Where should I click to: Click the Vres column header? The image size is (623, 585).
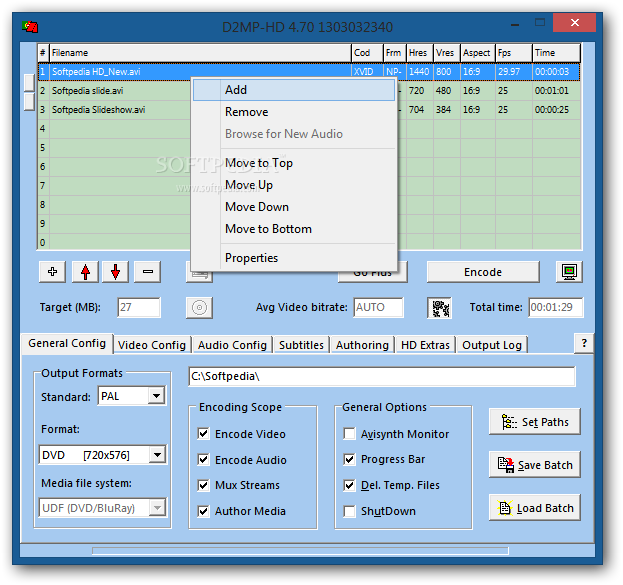pyautogui.click(x=447, y=53)
